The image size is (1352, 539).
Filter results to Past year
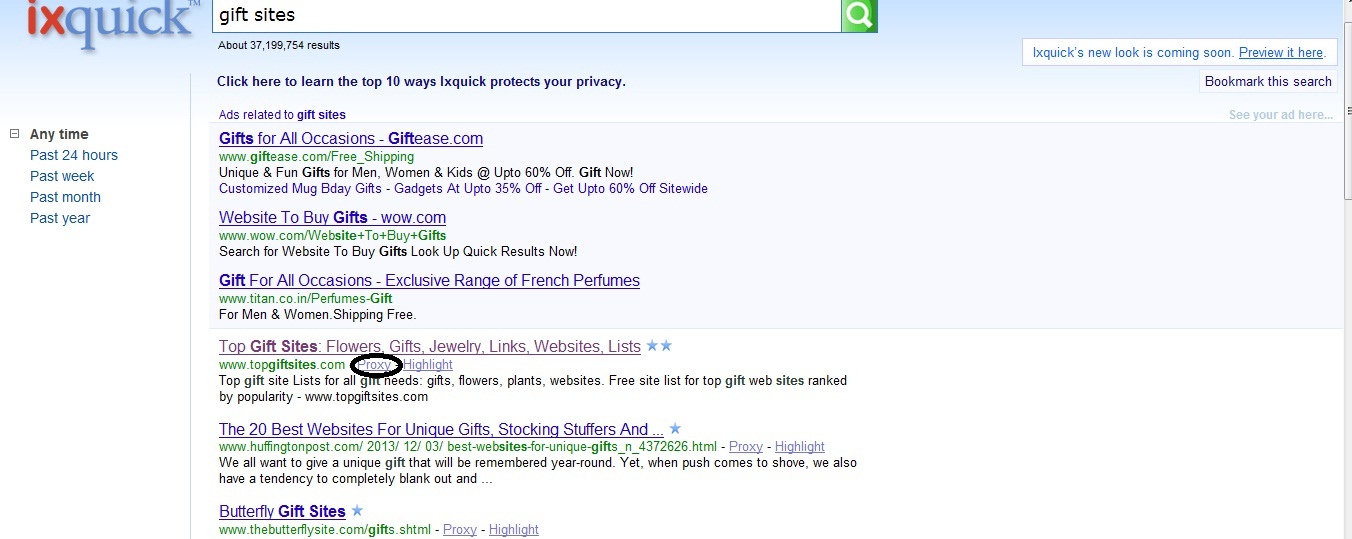60,218
